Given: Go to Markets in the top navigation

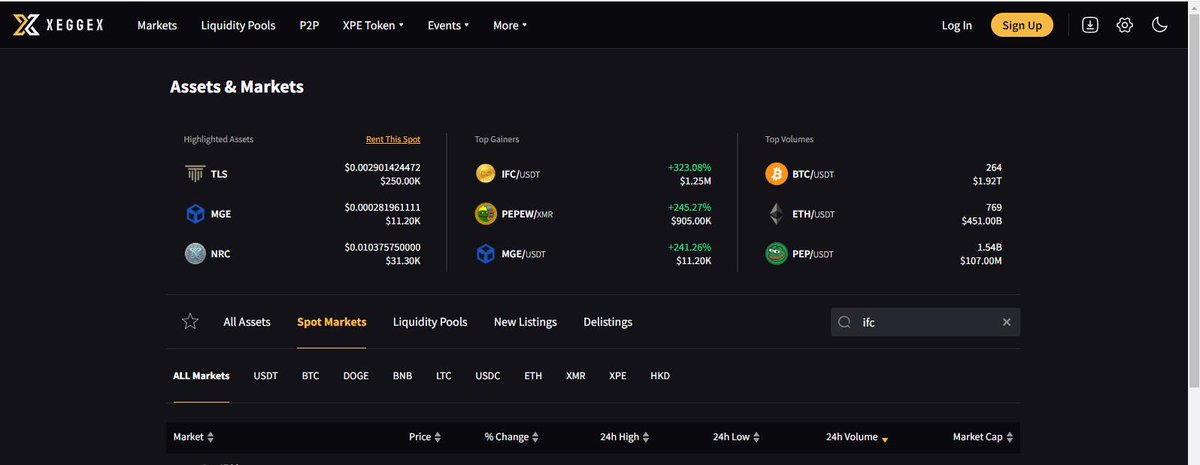Looking at the screenshot, I should [157, 25].
